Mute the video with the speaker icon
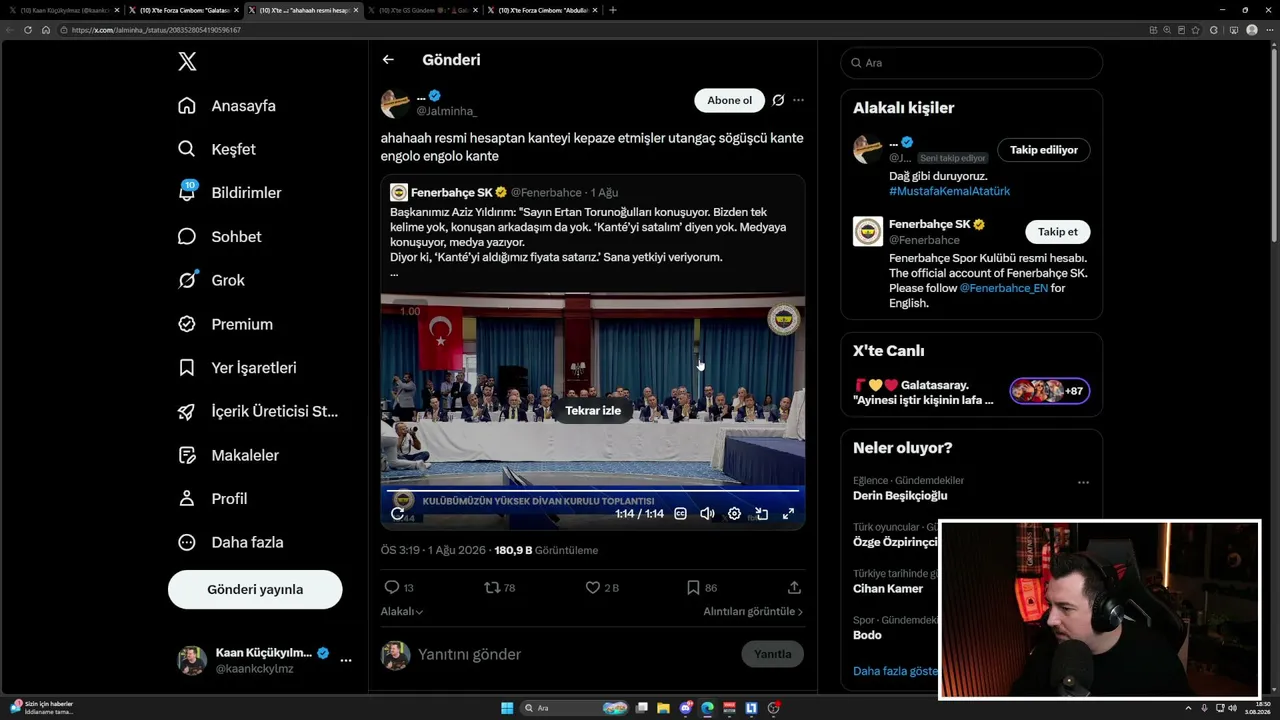Screen dimensions: 1280x720 point(707,514)
